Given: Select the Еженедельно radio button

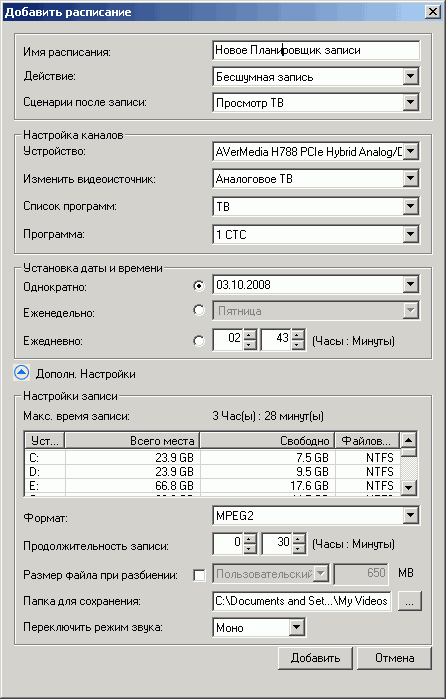Looking at the screenshot, I should click(199, 310).
